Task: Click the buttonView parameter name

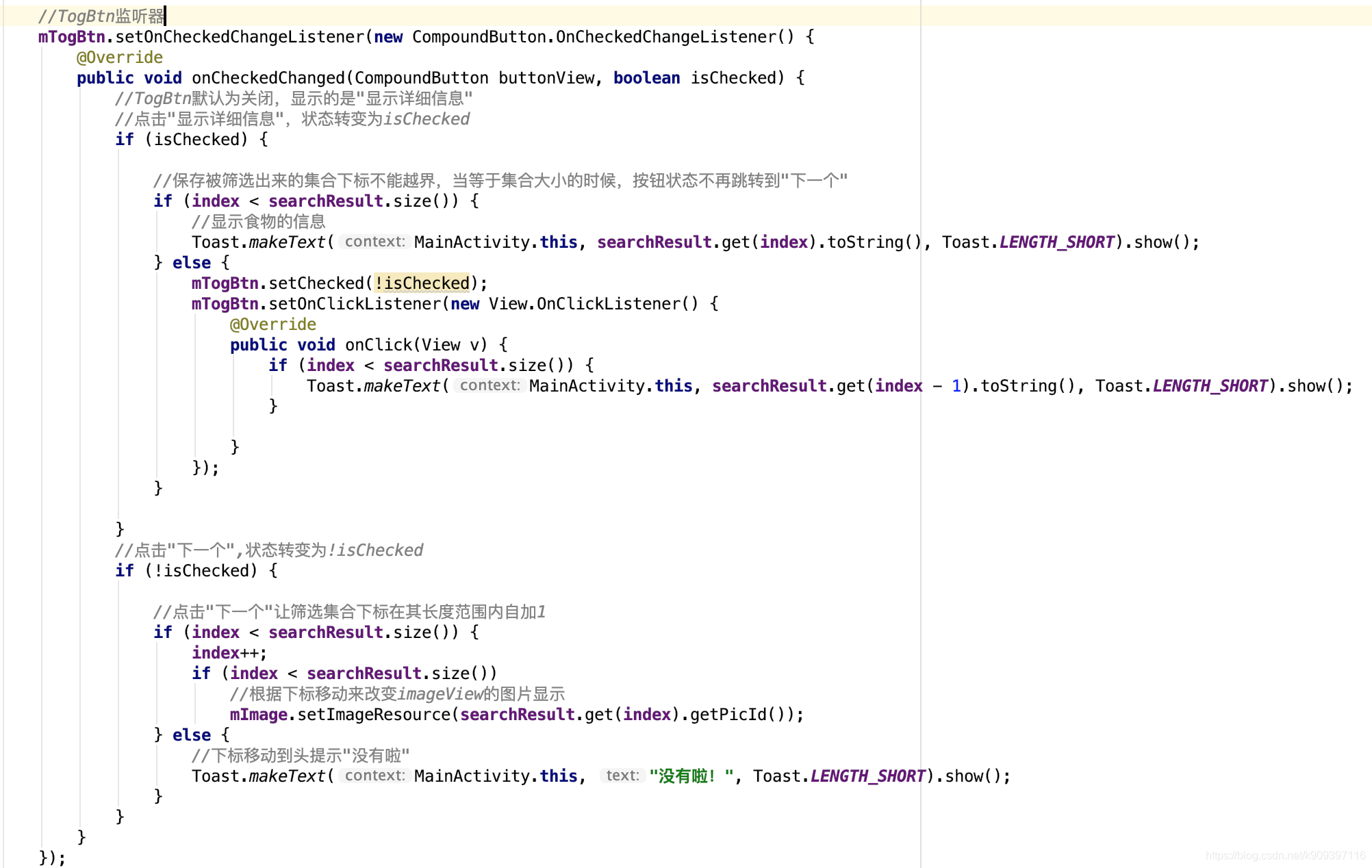Action: click(x=546, y=78)
